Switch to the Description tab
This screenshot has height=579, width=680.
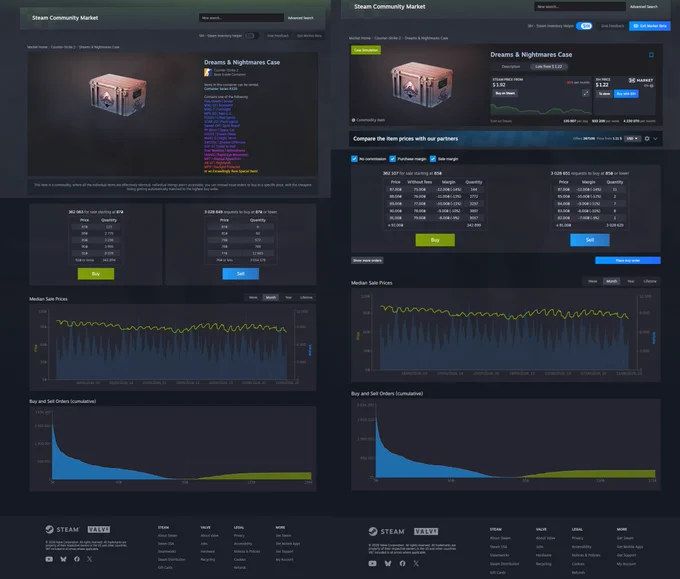click(x=510, y=66)
